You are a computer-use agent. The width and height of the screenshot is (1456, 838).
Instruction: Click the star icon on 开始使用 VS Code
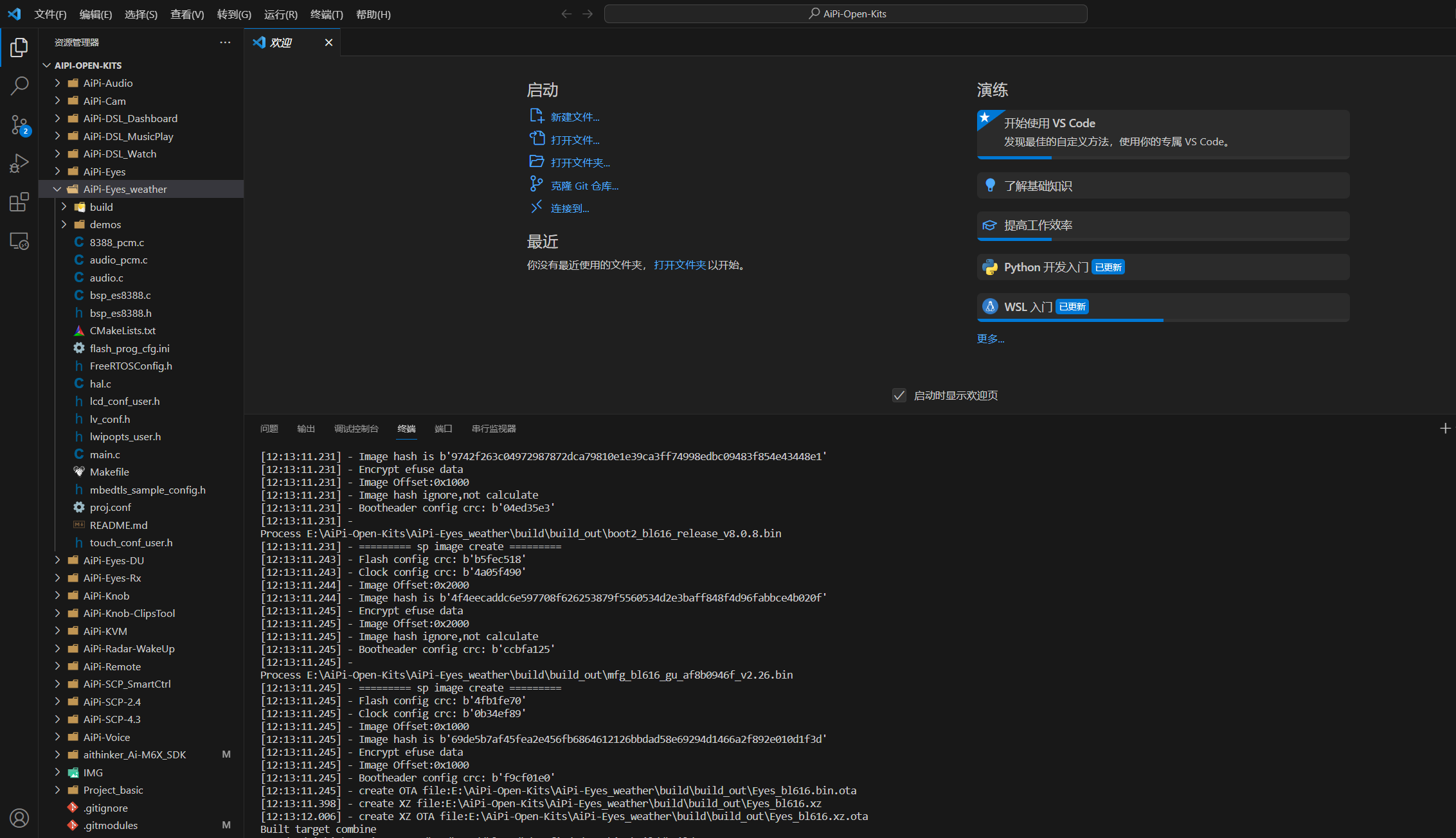click(985, 117)
